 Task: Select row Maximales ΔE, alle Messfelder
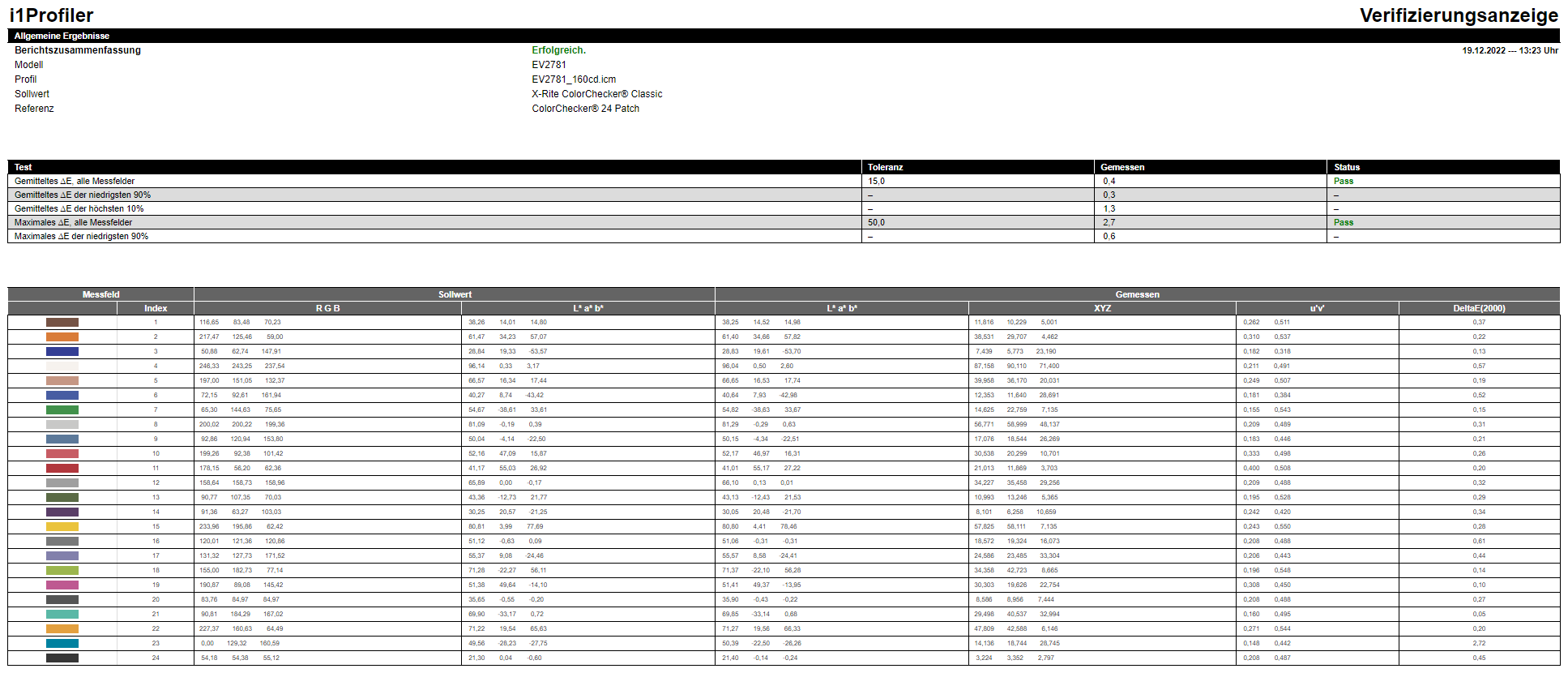point(784,222)
